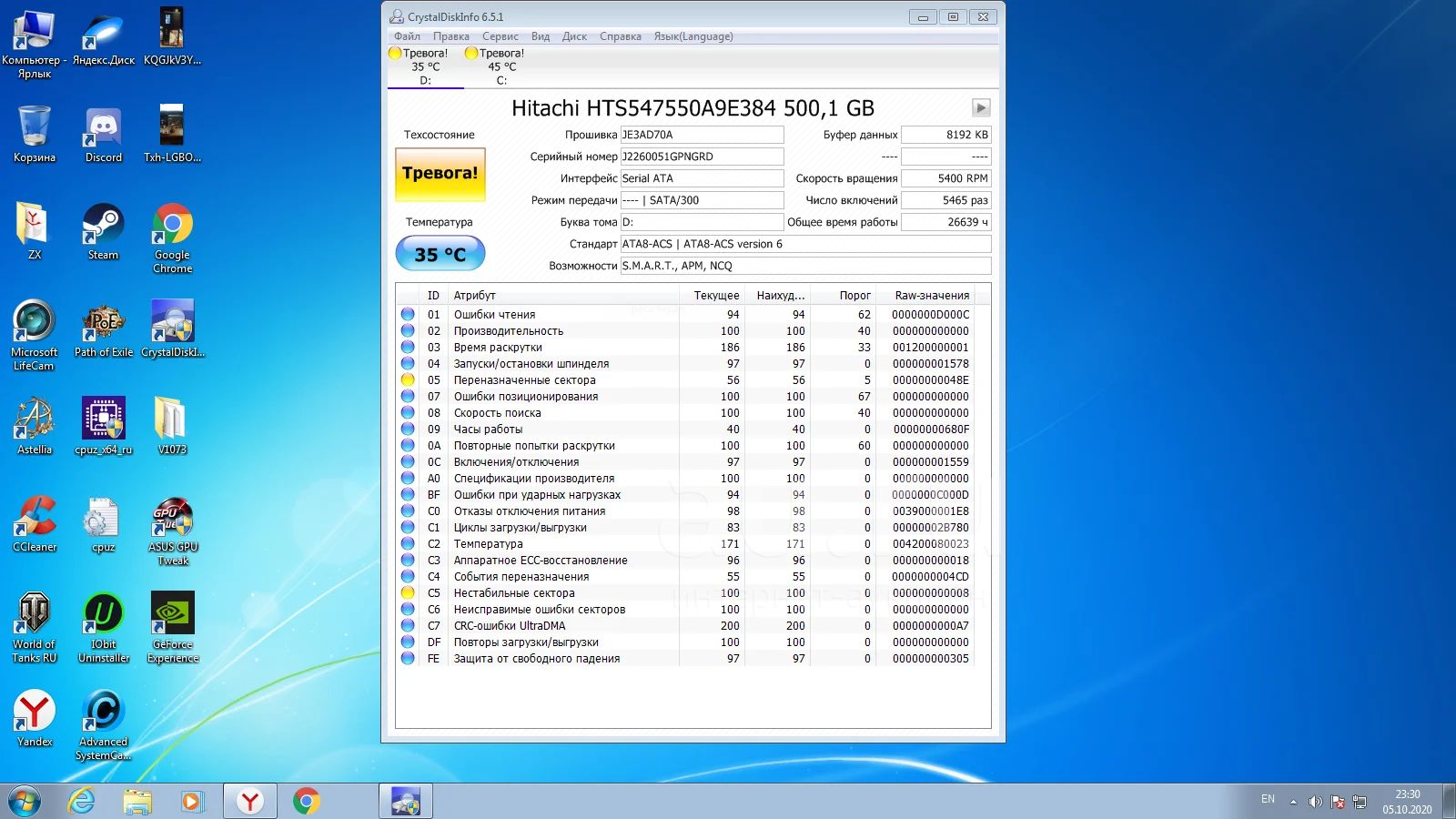Viewport: 1456px width, 819px height.
Task: Click the Общее время работы value 26639 ч
Action: (945, 222)
